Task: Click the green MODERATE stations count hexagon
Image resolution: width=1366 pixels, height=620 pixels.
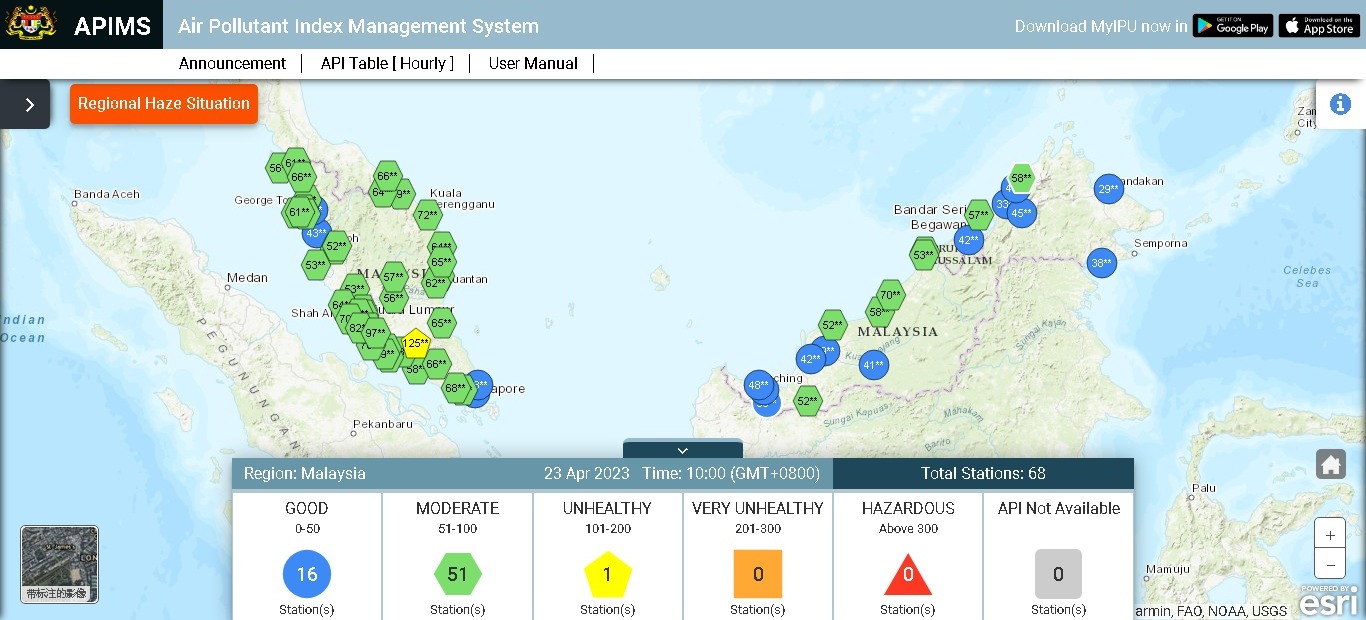Action: coord(457,574)
